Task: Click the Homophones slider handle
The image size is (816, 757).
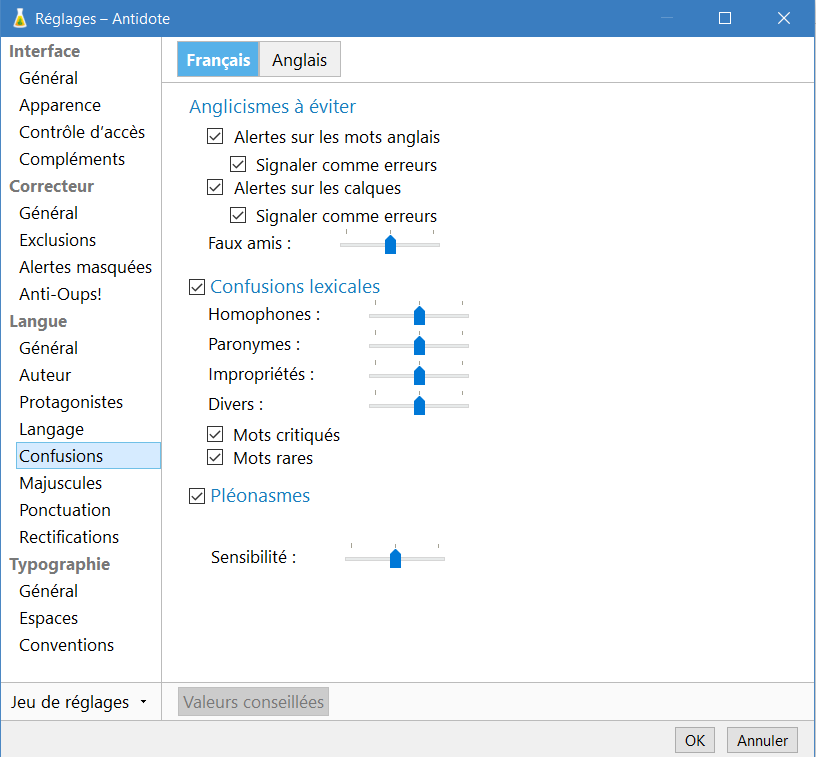Action: point(419,315)
